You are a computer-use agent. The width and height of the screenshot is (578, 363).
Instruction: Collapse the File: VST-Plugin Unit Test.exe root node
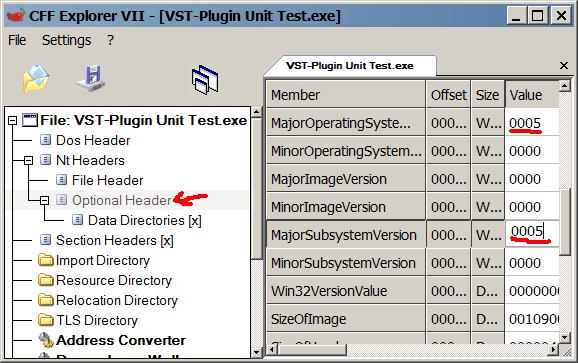click(x=13, y=121)
